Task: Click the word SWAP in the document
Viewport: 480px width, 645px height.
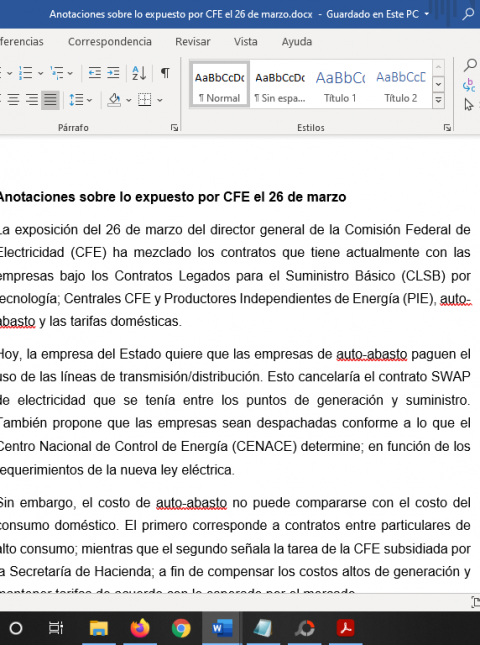Action: click(x=451, y=376)
